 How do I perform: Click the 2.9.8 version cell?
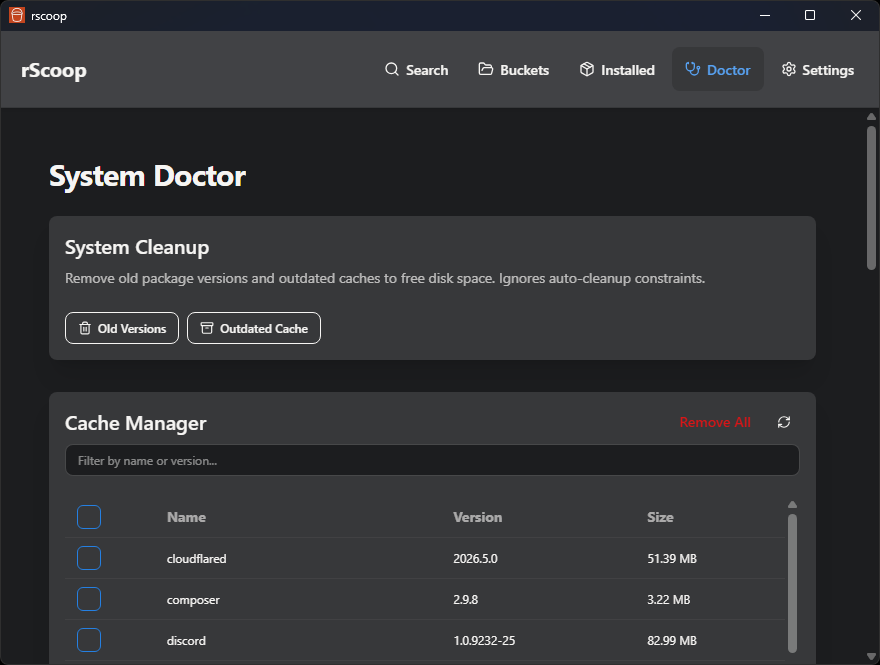coord(466,600)
